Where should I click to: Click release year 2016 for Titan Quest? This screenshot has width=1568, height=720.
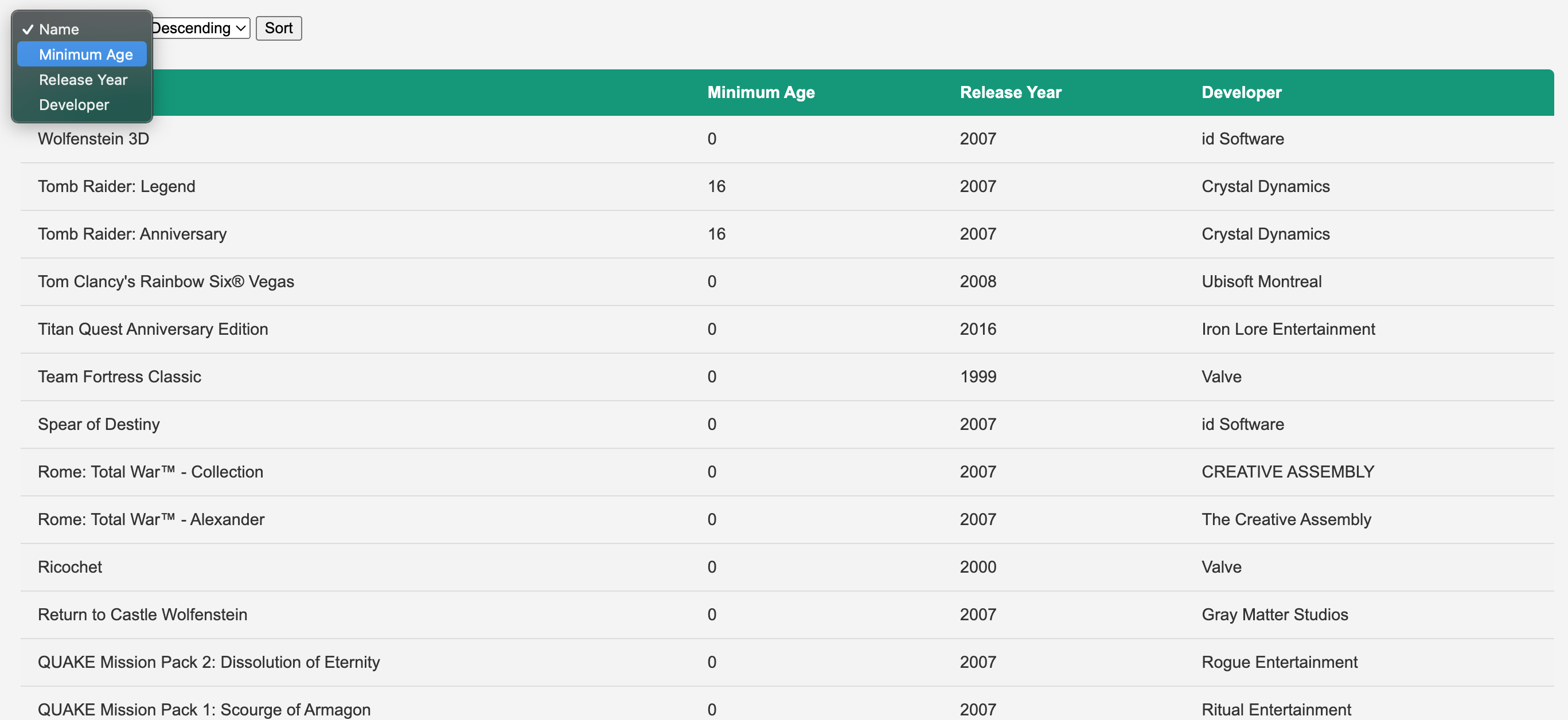(x=978, y=328)
